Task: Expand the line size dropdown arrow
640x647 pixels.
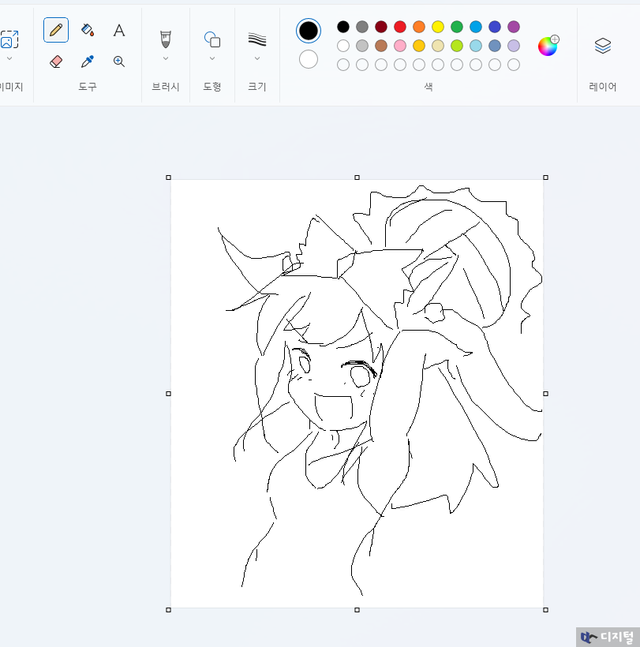Action: coord(257,59)
